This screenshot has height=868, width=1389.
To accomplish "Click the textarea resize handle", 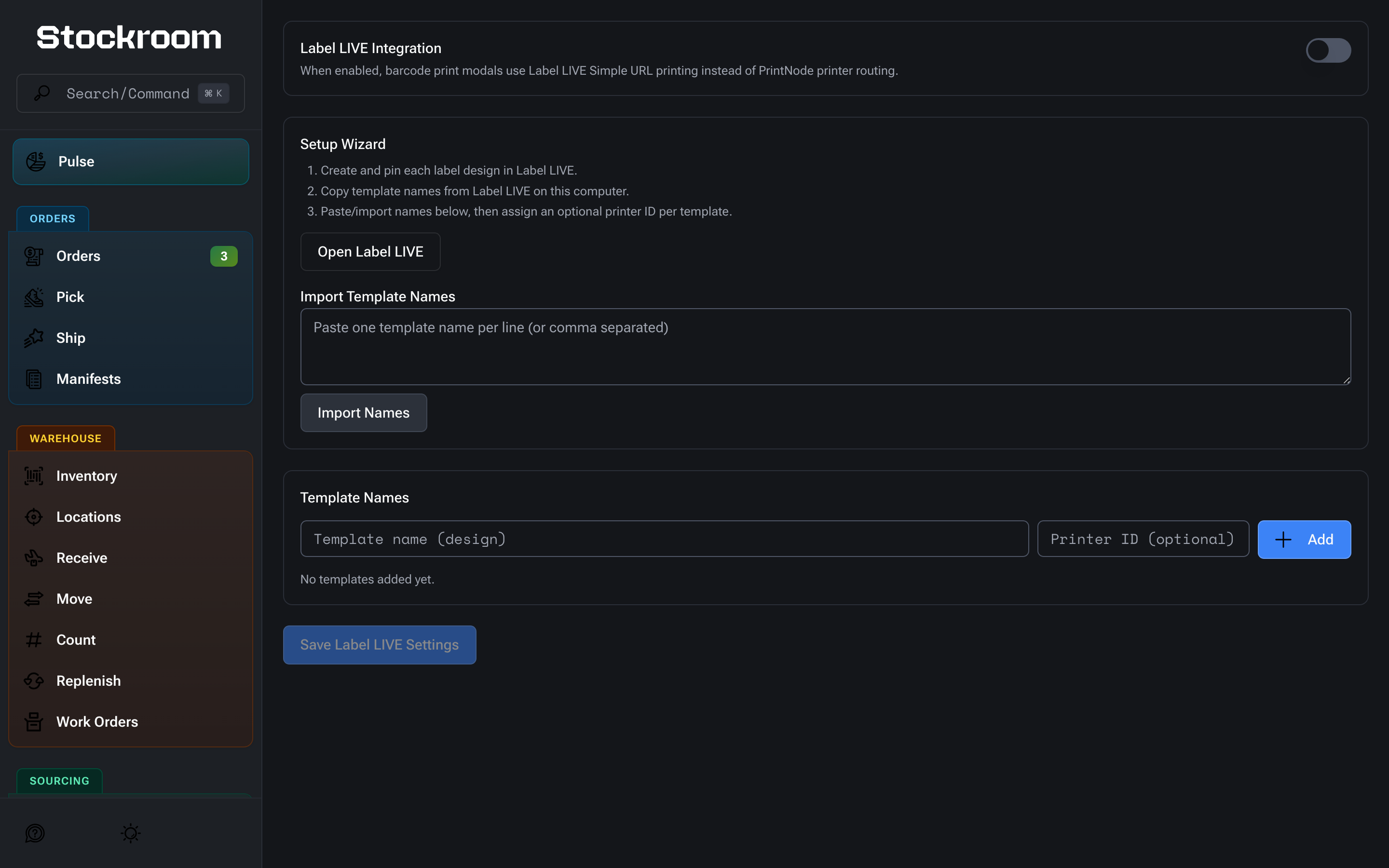I will tap(1346, 380).
